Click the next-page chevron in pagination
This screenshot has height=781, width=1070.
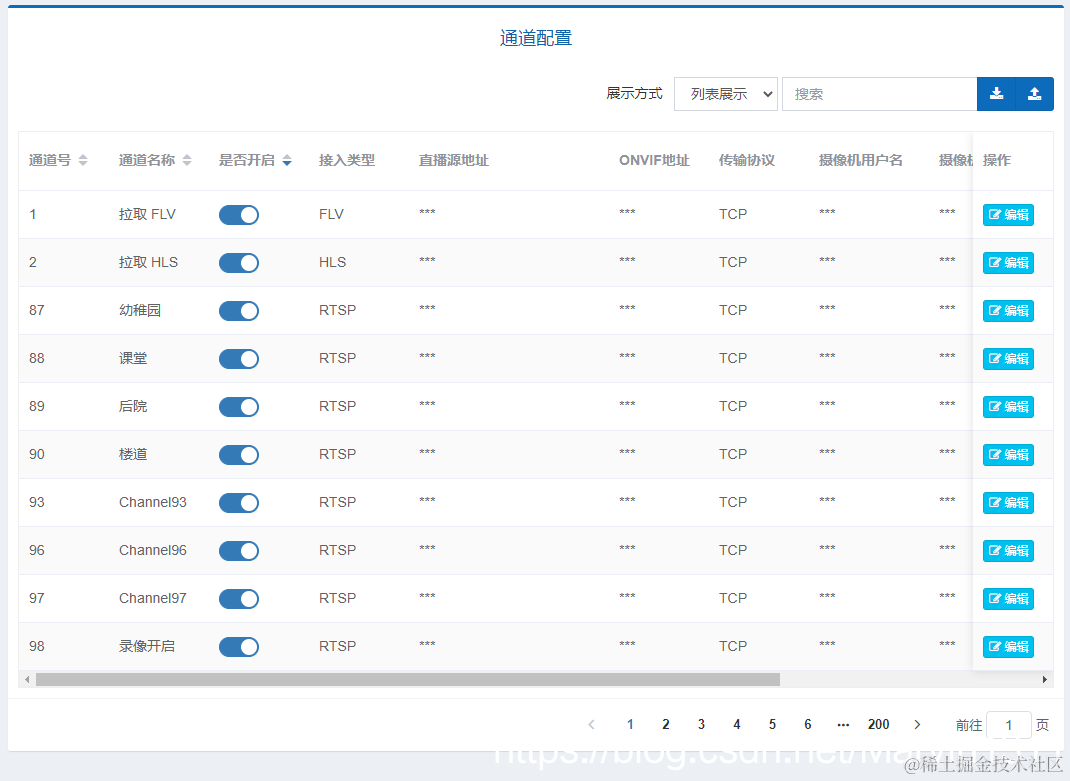917,724
